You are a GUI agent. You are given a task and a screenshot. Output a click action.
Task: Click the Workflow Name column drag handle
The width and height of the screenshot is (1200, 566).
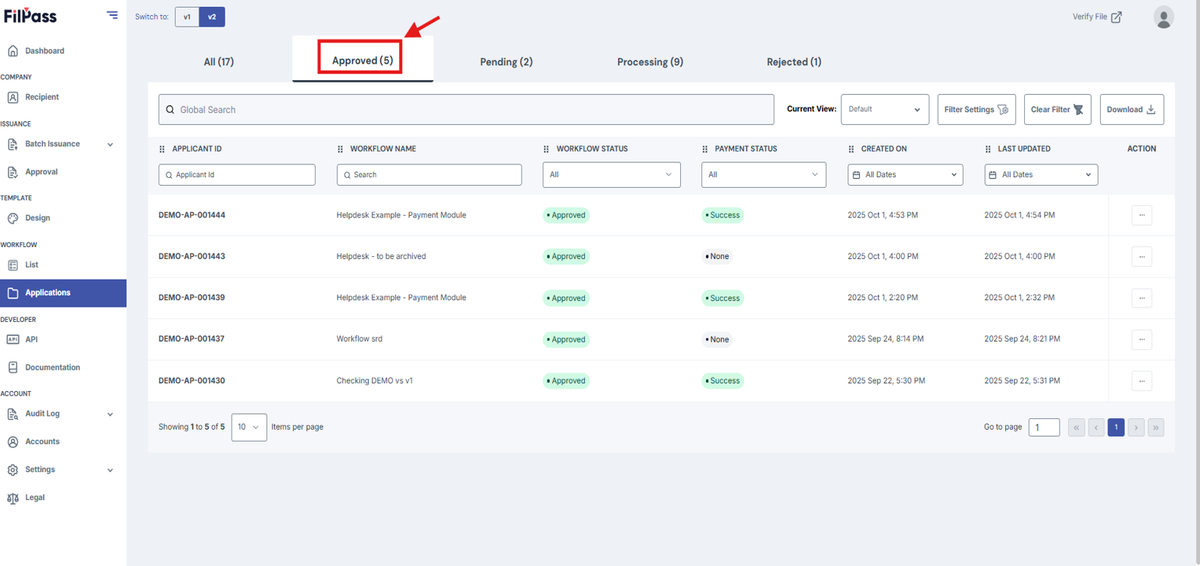tap(341, 149)
